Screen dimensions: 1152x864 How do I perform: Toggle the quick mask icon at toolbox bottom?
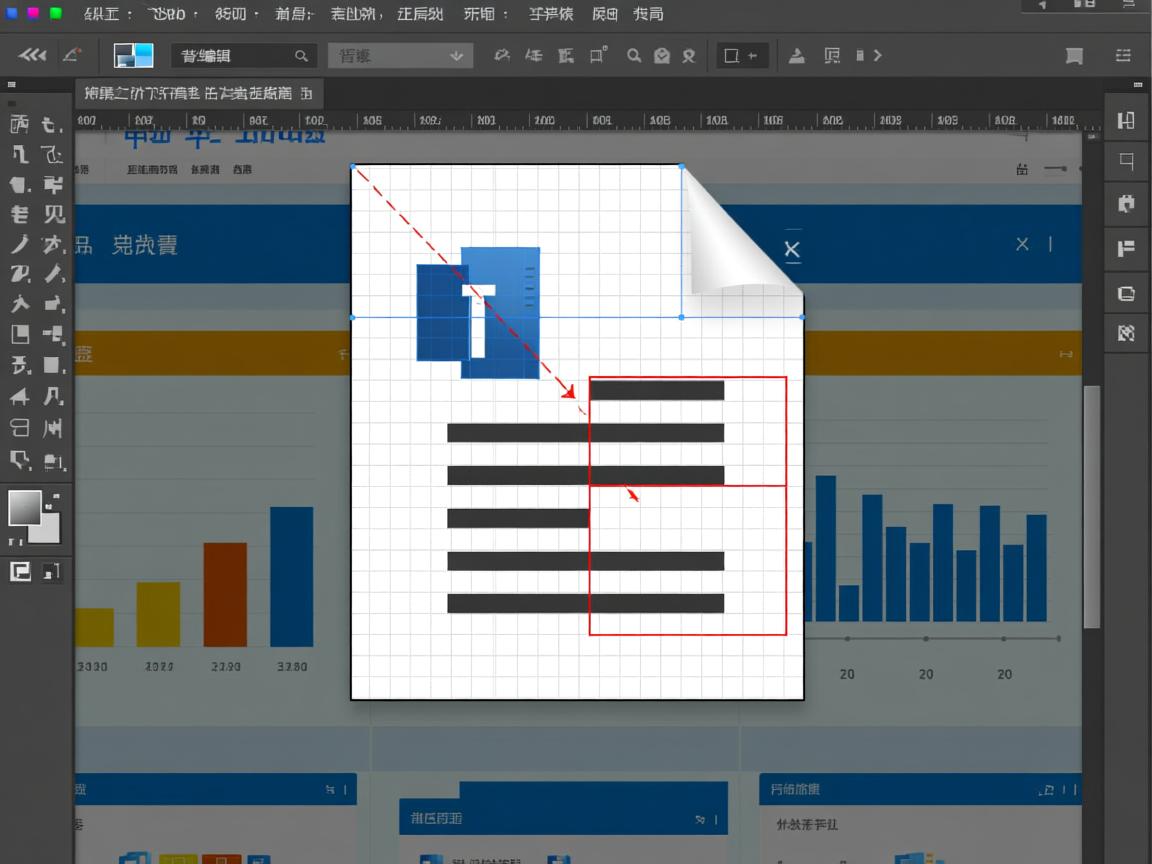pyautogui.click(x=20, y=572)
